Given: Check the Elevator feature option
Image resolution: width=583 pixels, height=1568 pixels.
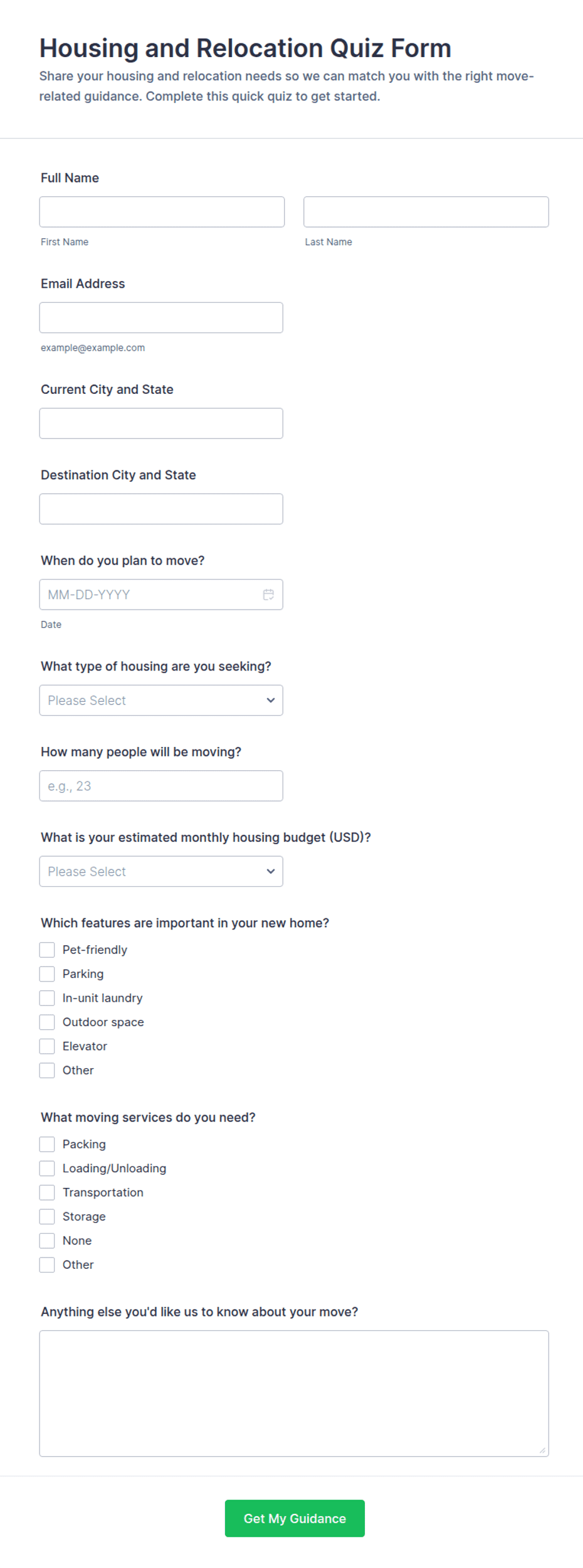Looking at the screenshot, I should 47,1046.
